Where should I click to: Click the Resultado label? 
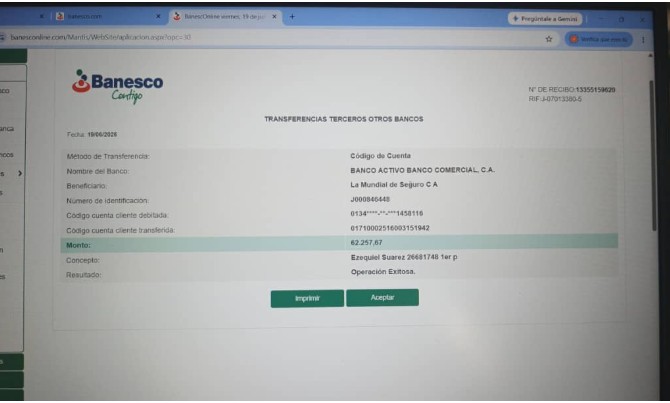coord(84,275)
